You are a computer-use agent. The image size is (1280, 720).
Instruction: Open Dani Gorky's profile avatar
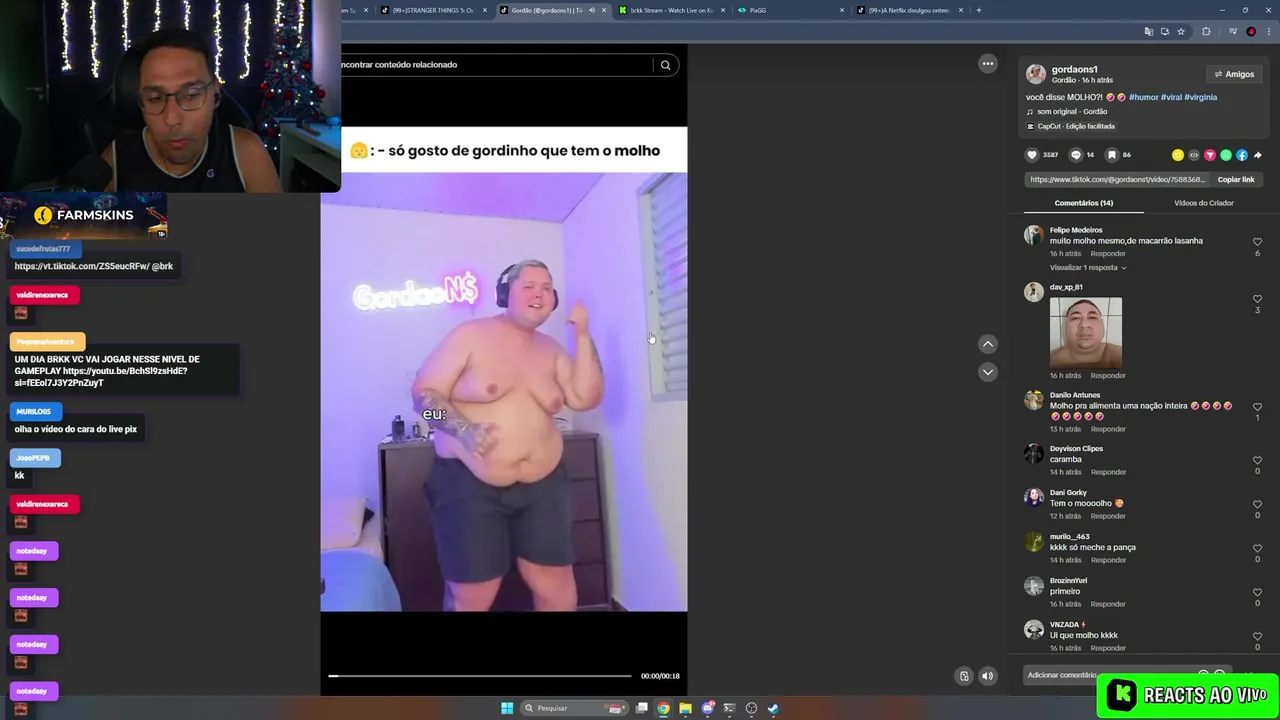click(1034, 498)
